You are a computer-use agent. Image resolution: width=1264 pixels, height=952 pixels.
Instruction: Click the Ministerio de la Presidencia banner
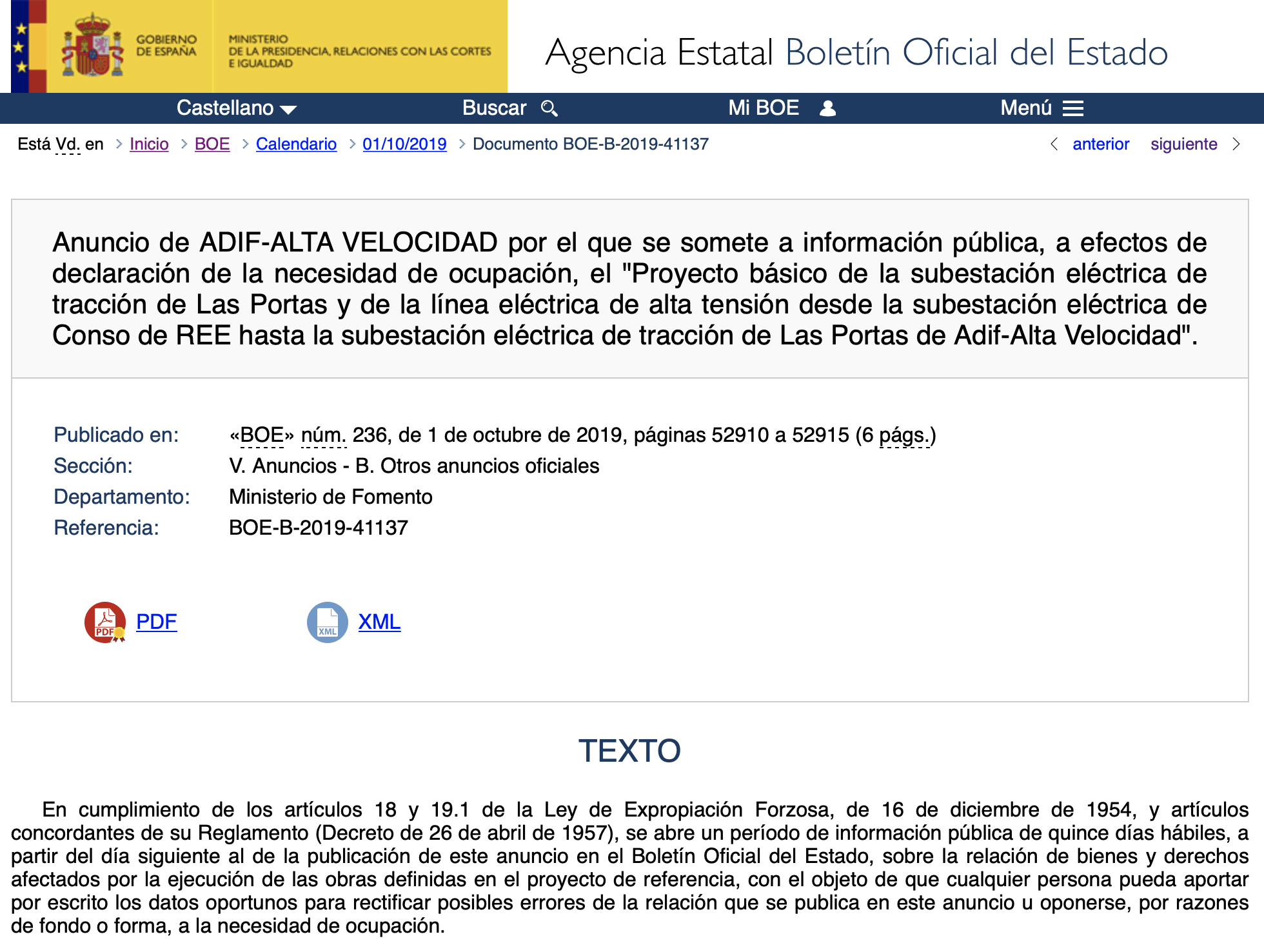tap(360, 51)
